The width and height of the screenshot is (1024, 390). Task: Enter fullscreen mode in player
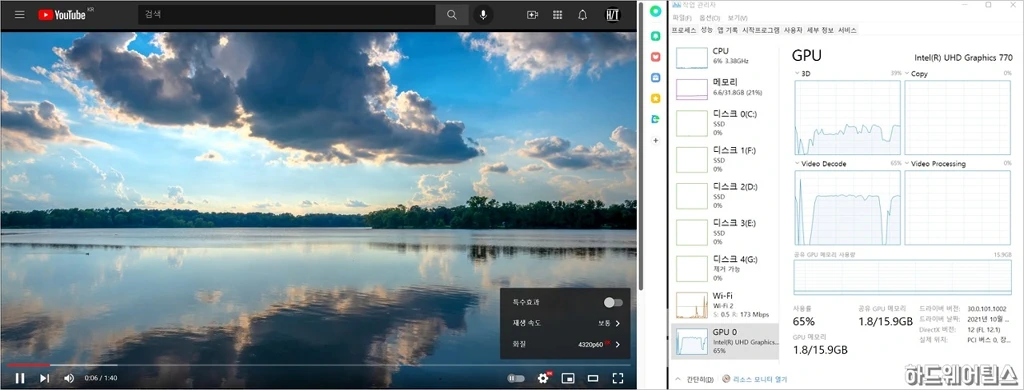pyautogui.click(x=618, y=378)
